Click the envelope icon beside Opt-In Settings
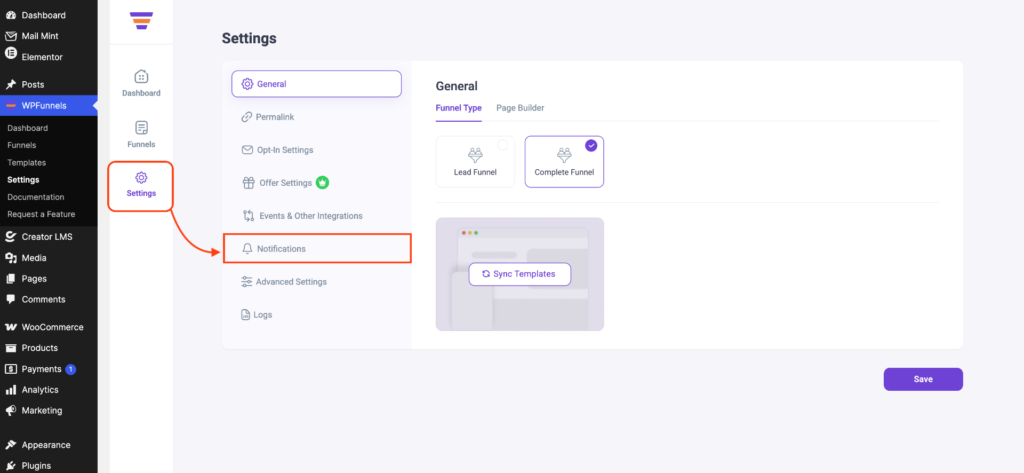 [x=247, y=150]
